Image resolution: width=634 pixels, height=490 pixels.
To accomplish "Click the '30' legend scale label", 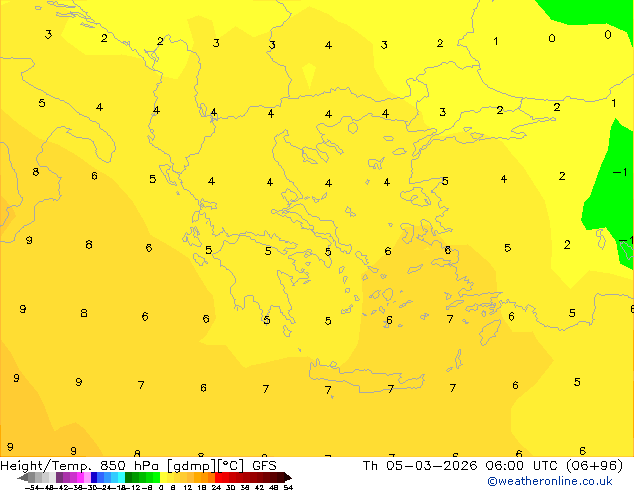I will (x=230, y=488).
